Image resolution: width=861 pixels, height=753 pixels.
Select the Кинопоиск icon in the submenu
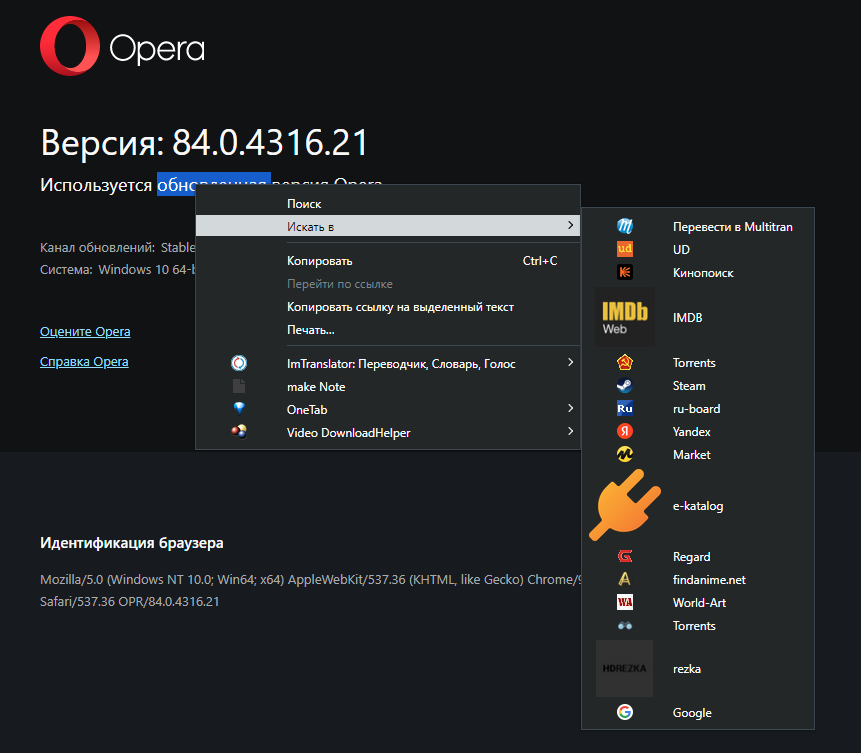(x=625, y=272)
